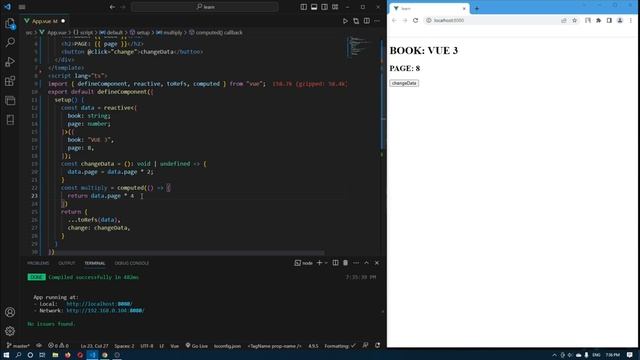Open Chrome side panel icon
The image size is (640, 360).
pyautogui.click(x=609, y=20)
